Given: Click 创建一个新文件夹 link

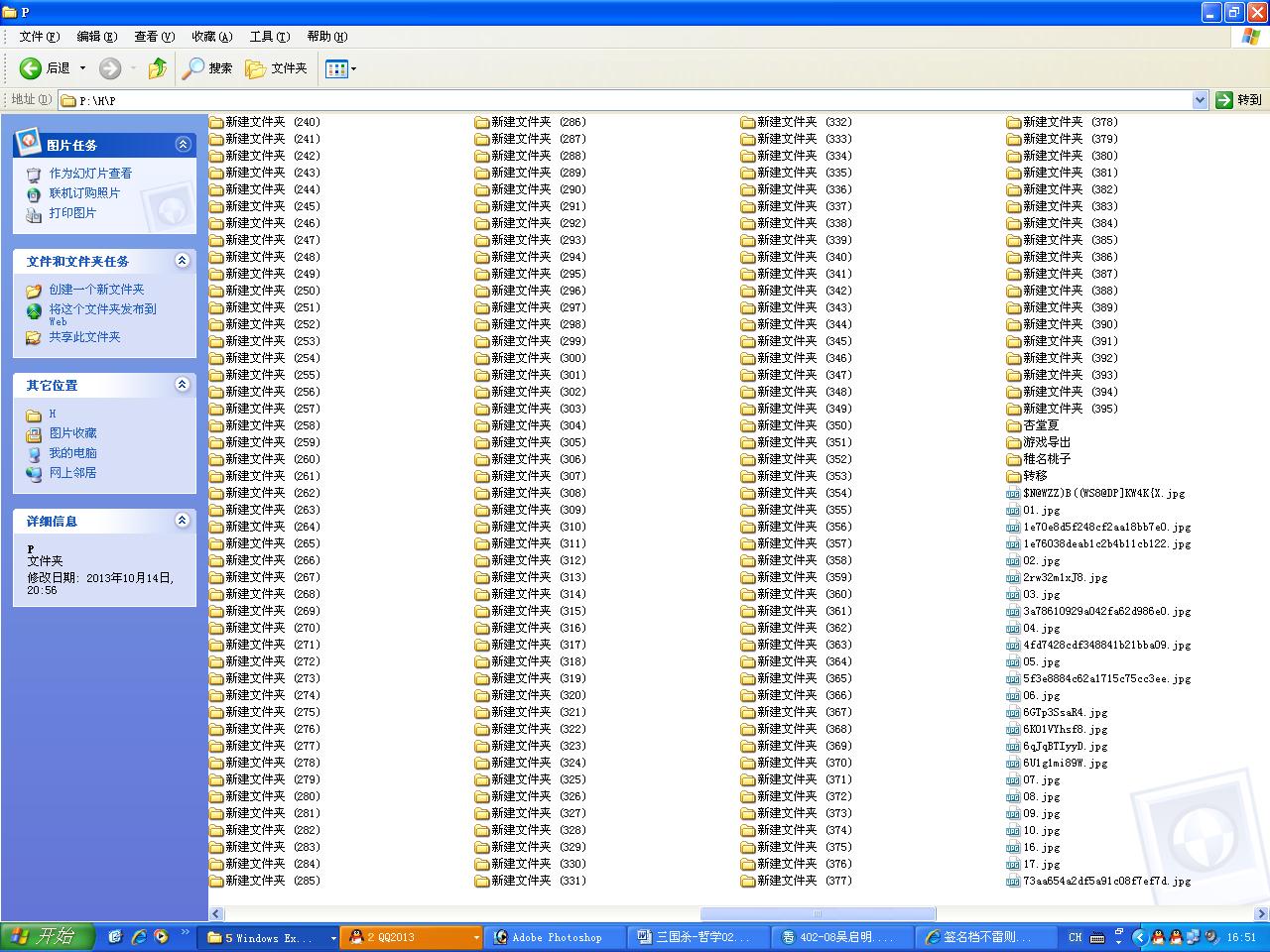Looking at the screenshot, I should (x=96, y=290).
